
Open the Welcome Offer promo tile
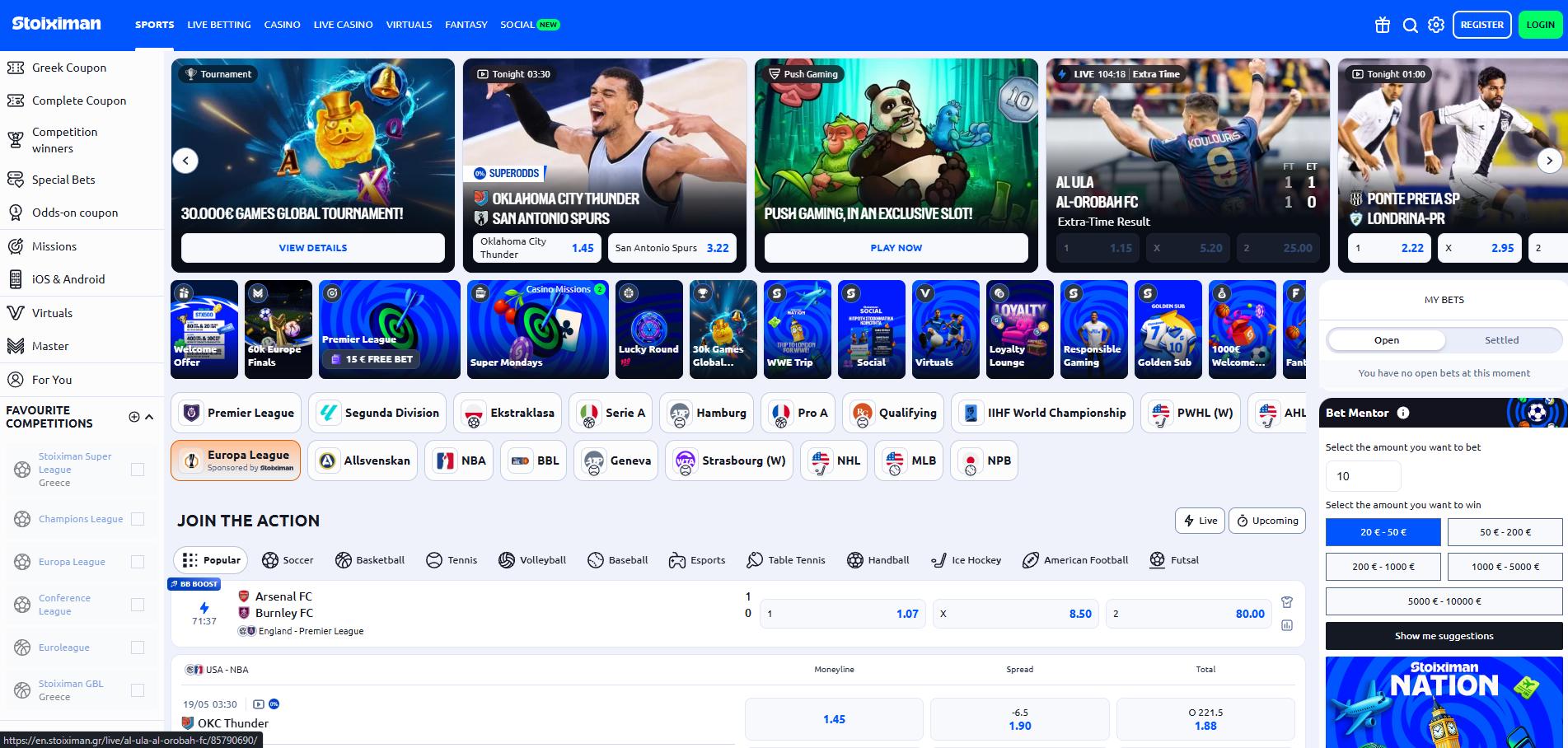(x=204, y=330)
